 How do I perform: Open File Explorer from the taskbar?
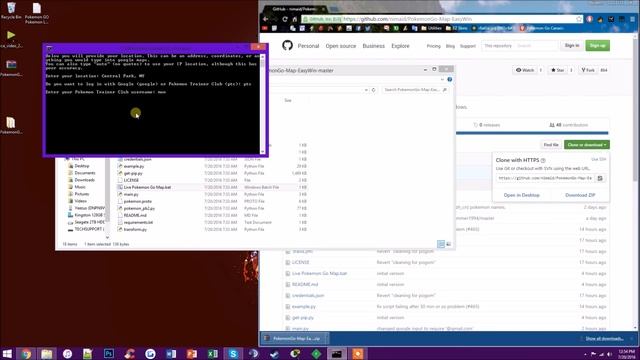pyautogui.click(x=47, y=354)
